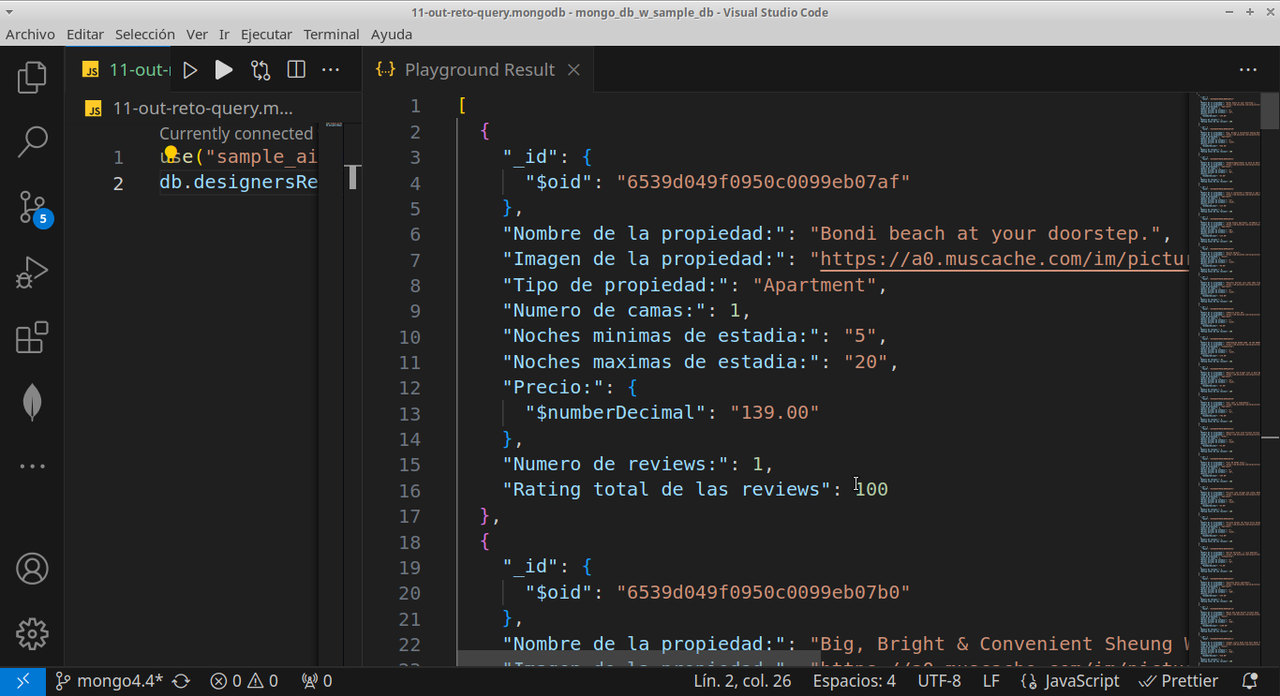The height and width of the screenshot is (696, 1280).
Task: Change language mode from JavaScript
Action: click(1069, 681)
